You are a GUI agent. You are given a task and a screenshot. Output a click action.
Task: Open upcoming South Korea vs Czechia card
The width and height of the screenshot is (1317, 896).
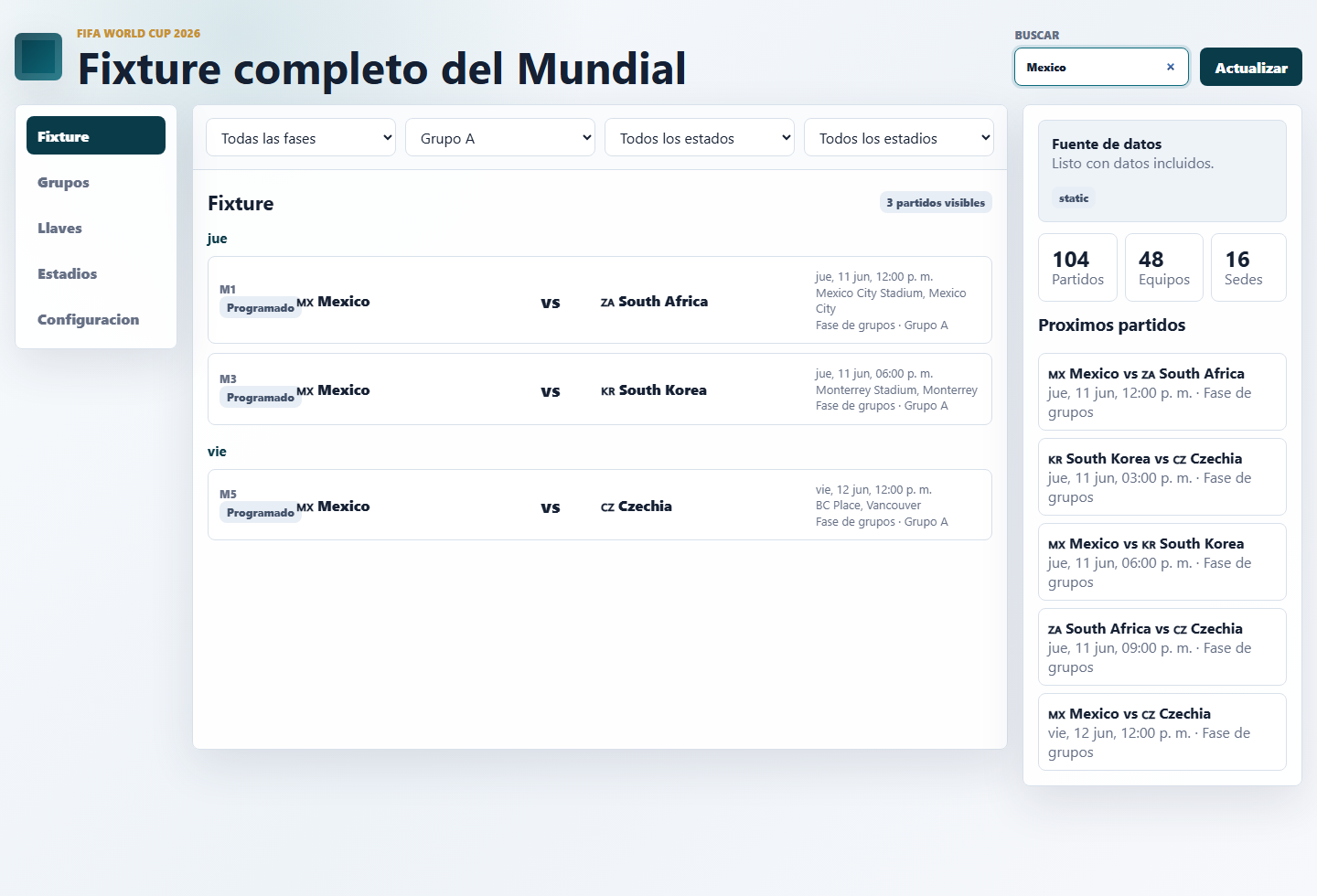pyautogui.click(x=1162, y=477)
